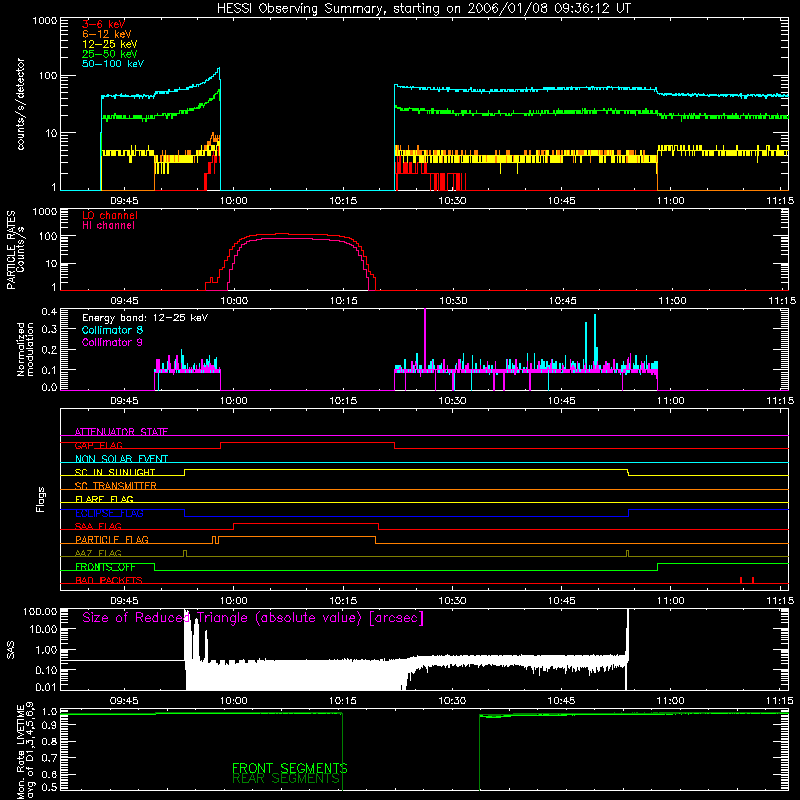The image size is (800, 800).
Task: Click the SC_IN_SUNLIGHT flag label
Action: (x=115, y=472)
